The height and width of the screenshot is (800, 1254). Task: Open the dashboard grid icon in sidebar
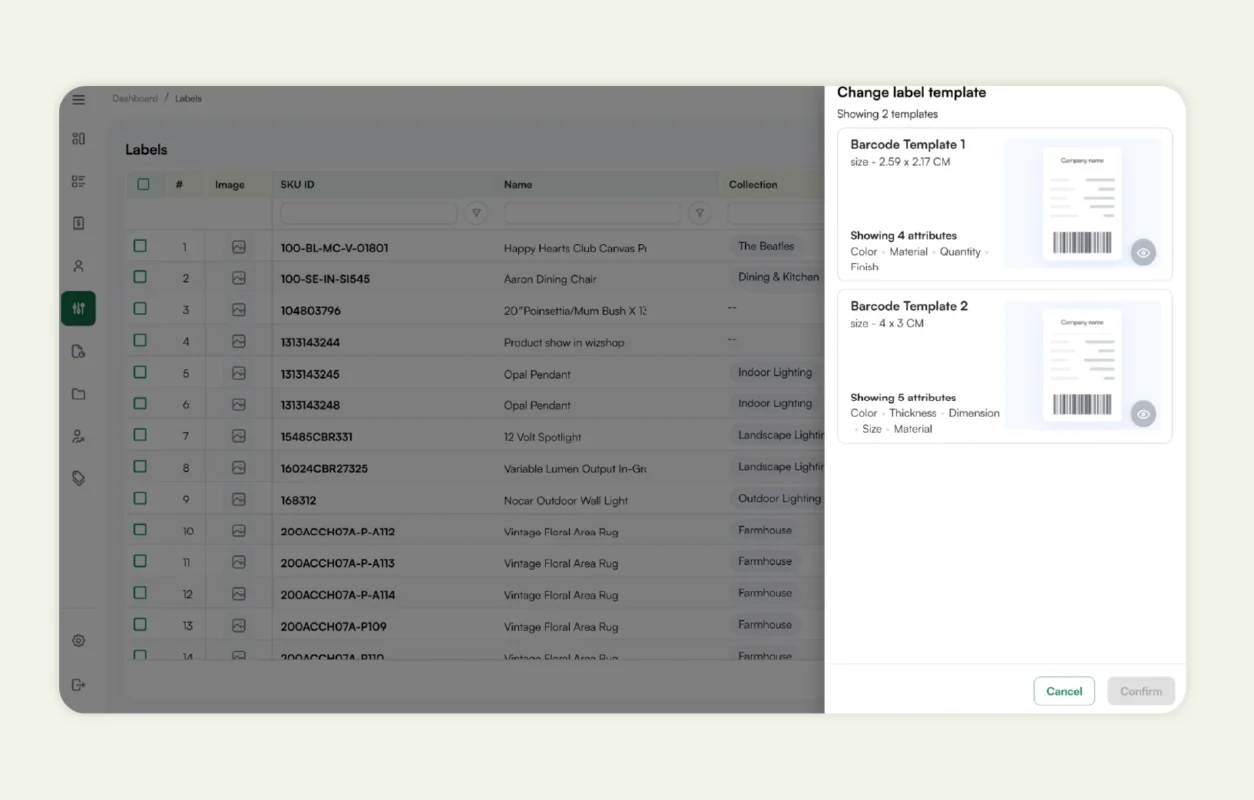(x=78, y=138)
